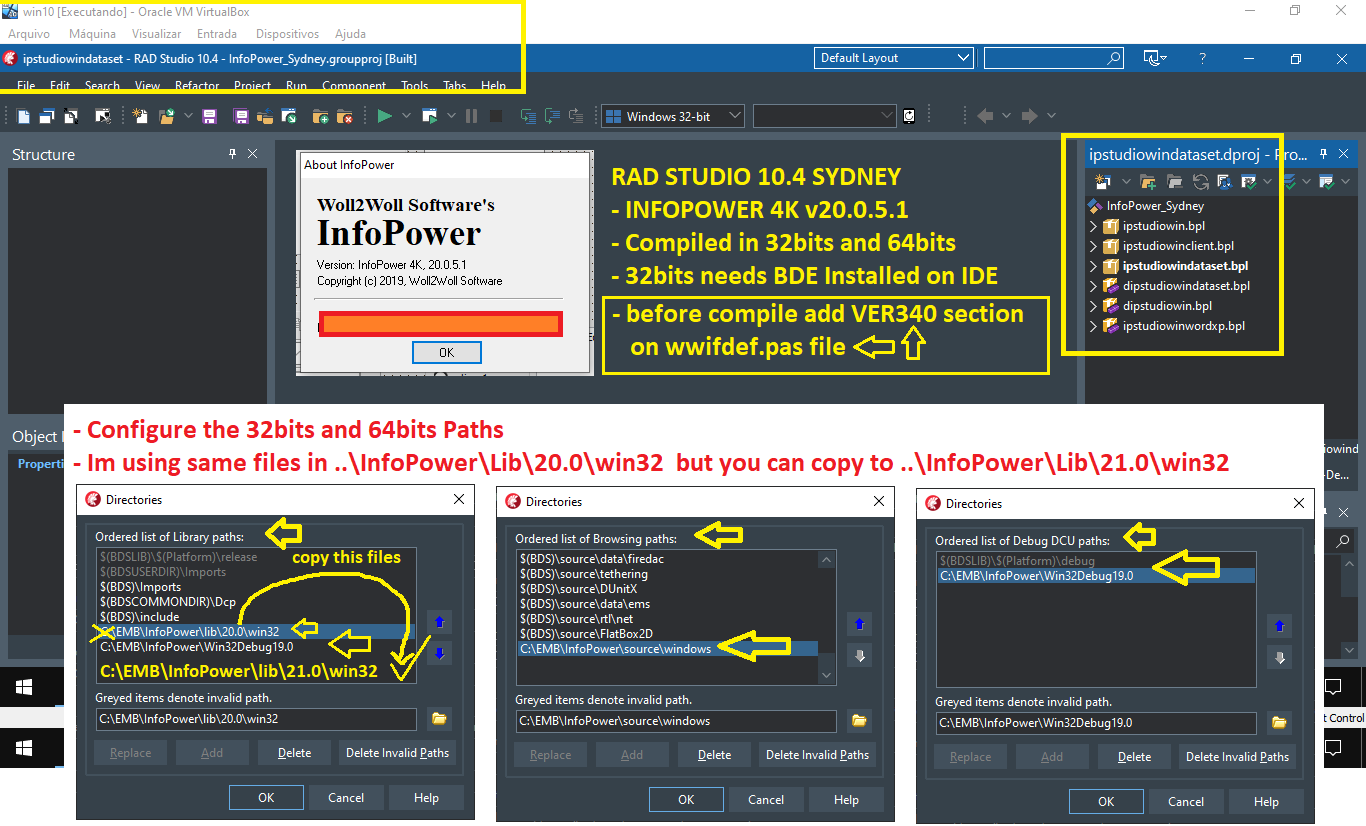Move path up in Debug DCU paths dialog

(1279, 626)
